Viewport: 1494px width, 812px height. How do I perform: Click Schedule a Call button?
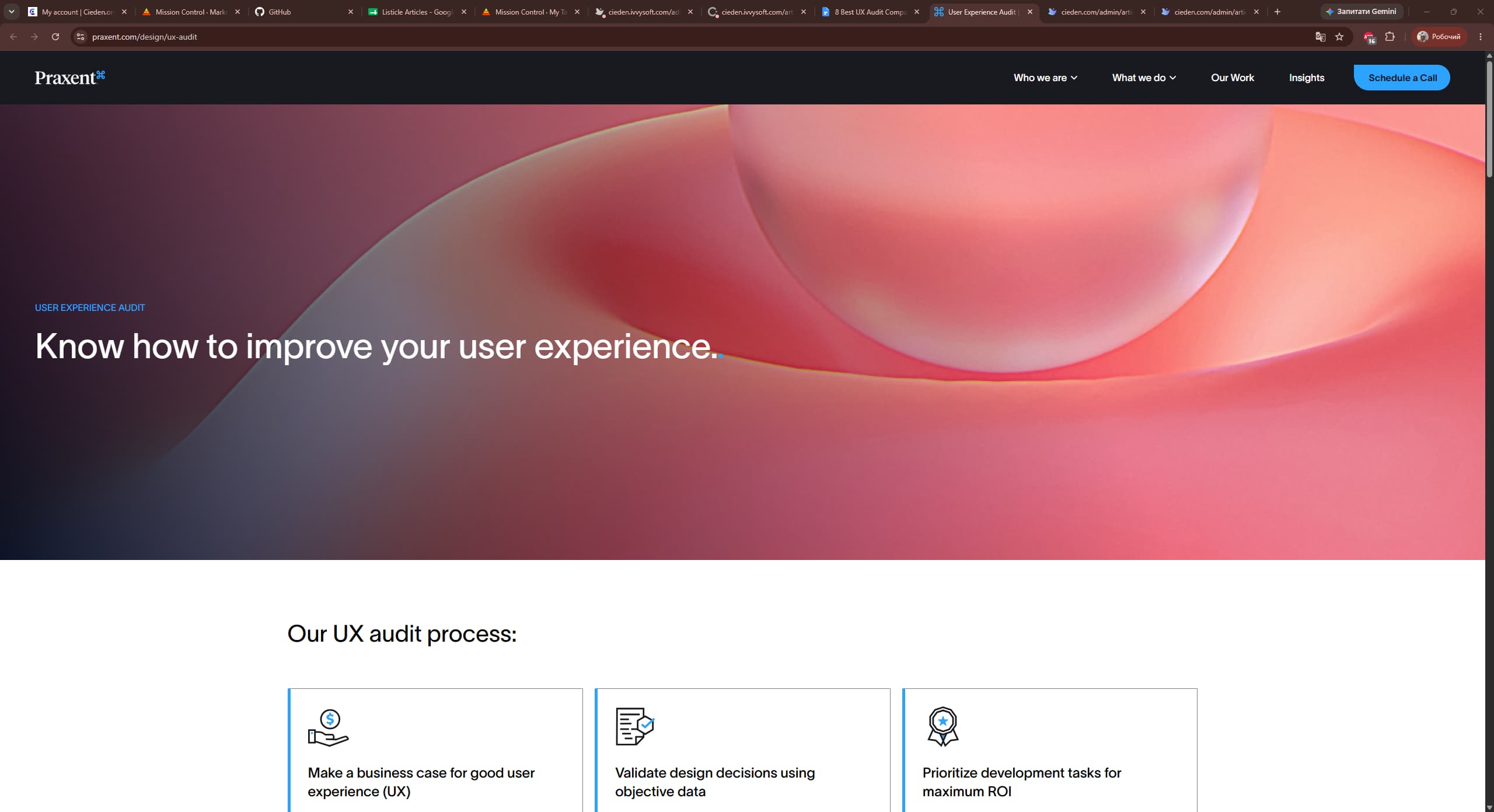point(1402,78)
